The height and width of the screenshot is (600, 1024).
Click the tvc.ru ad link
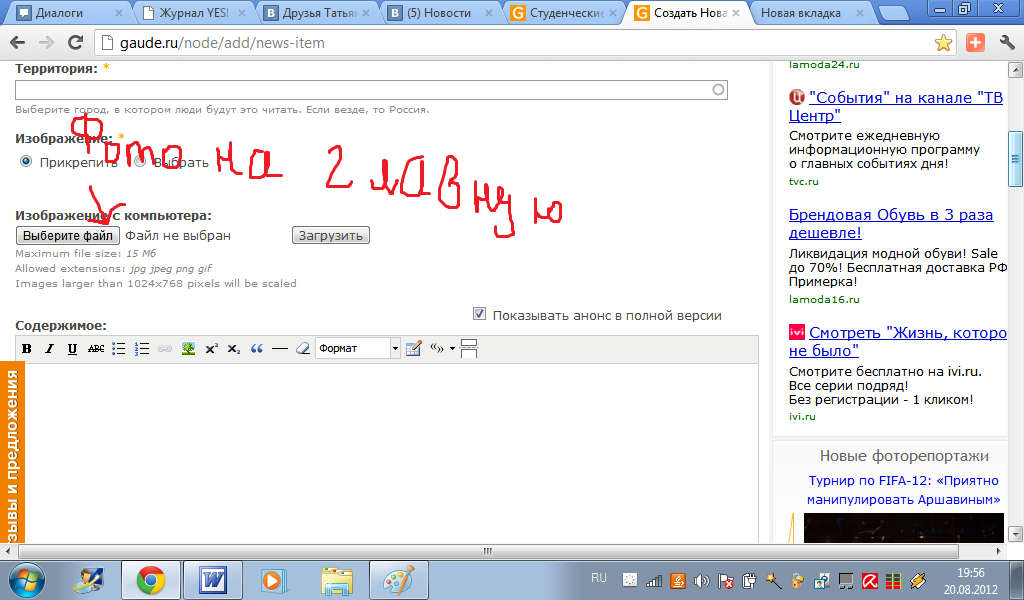click(803, 182)
